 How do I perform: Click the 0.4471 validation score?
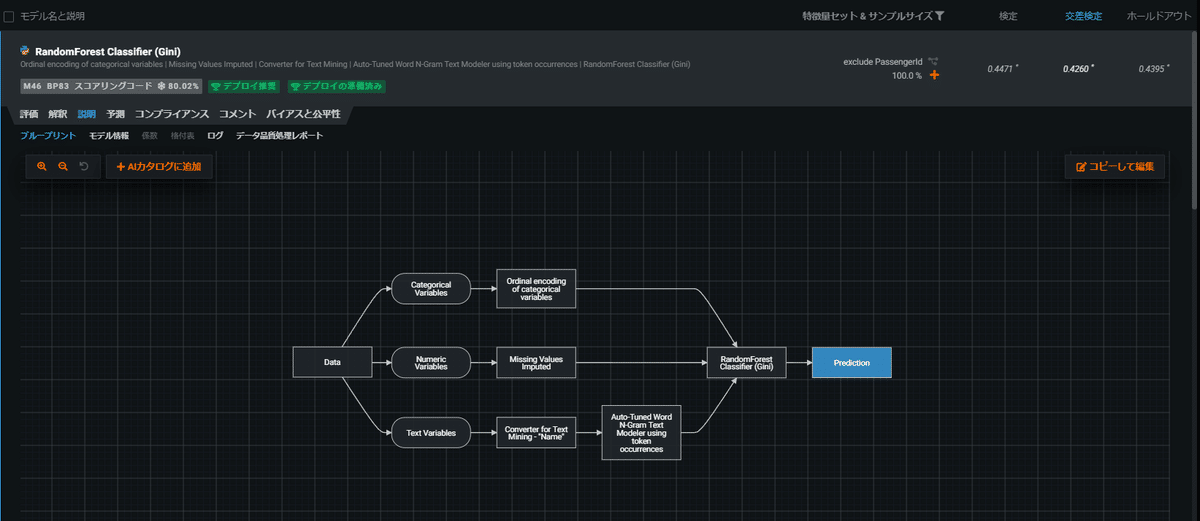(1001, 69)
